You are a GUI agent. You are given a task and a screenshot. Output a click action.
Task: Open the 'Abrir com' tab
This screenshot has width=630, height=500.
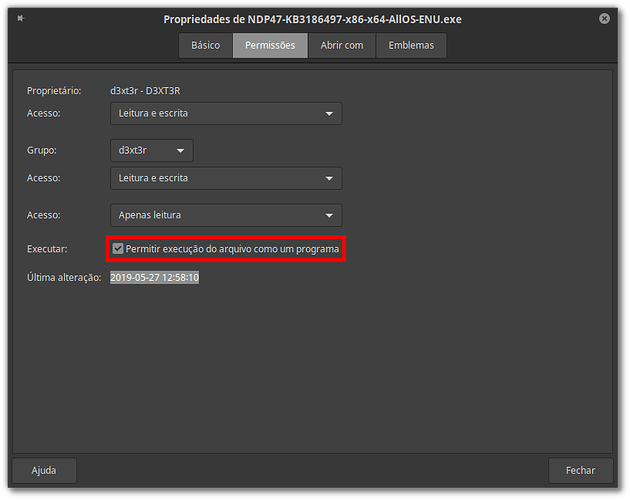tap(342, 45)
